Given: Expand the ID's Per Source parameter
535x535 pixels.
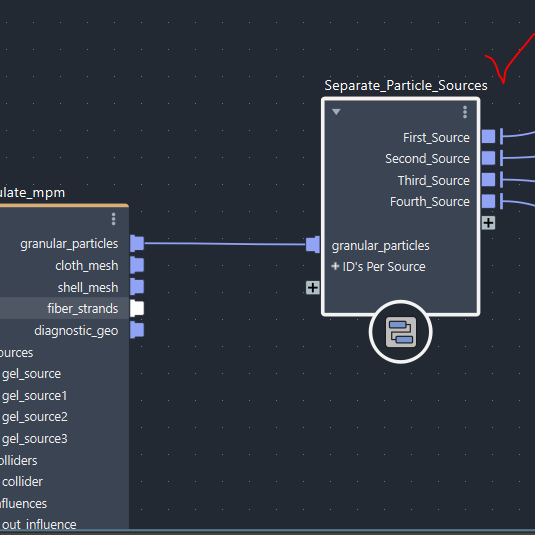Looking at the screenshot, I should 335,266.
